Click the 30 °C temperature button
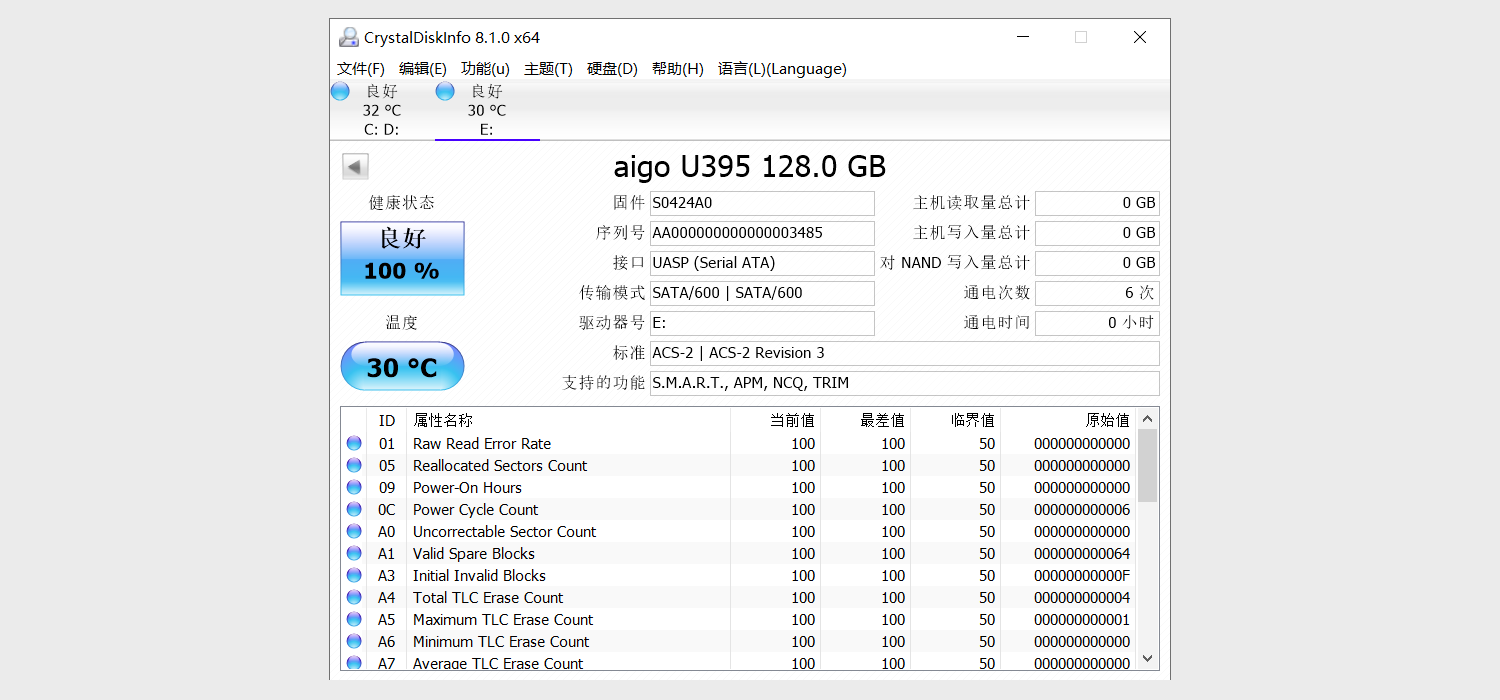1500x700 pixels. pyautogui.click(x=402, y=366)
